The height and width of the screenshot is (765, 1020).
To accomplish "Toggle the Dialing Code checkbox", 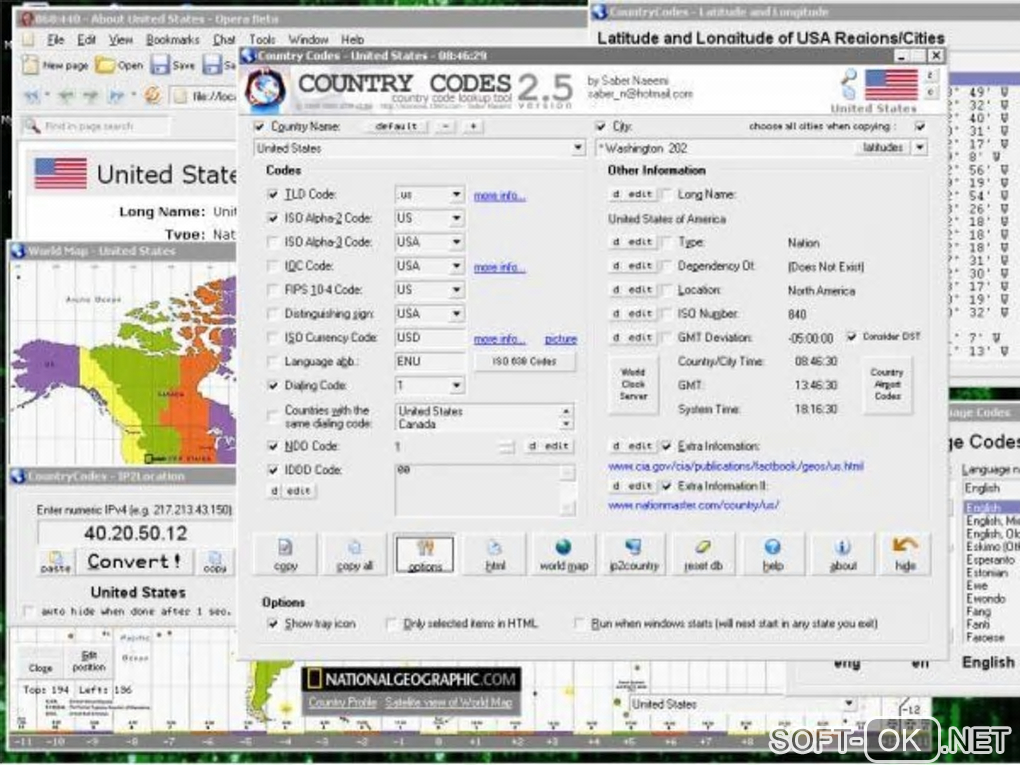I will (273, 386).
